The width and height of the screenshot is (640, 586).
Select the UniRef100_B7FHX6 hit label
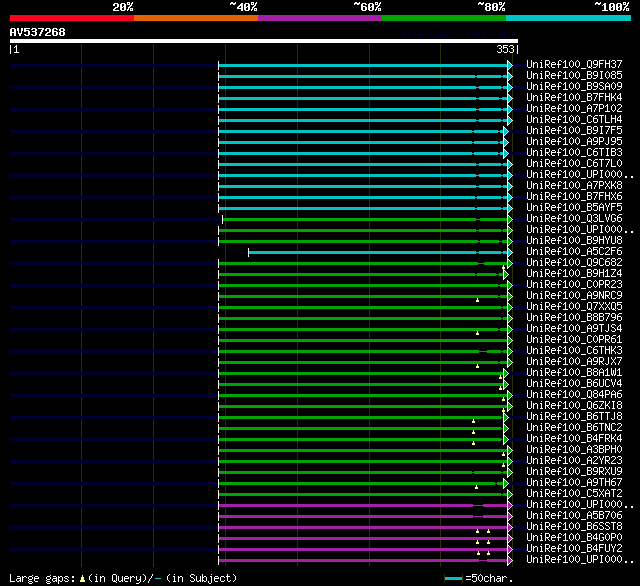(x=574, y=197)
